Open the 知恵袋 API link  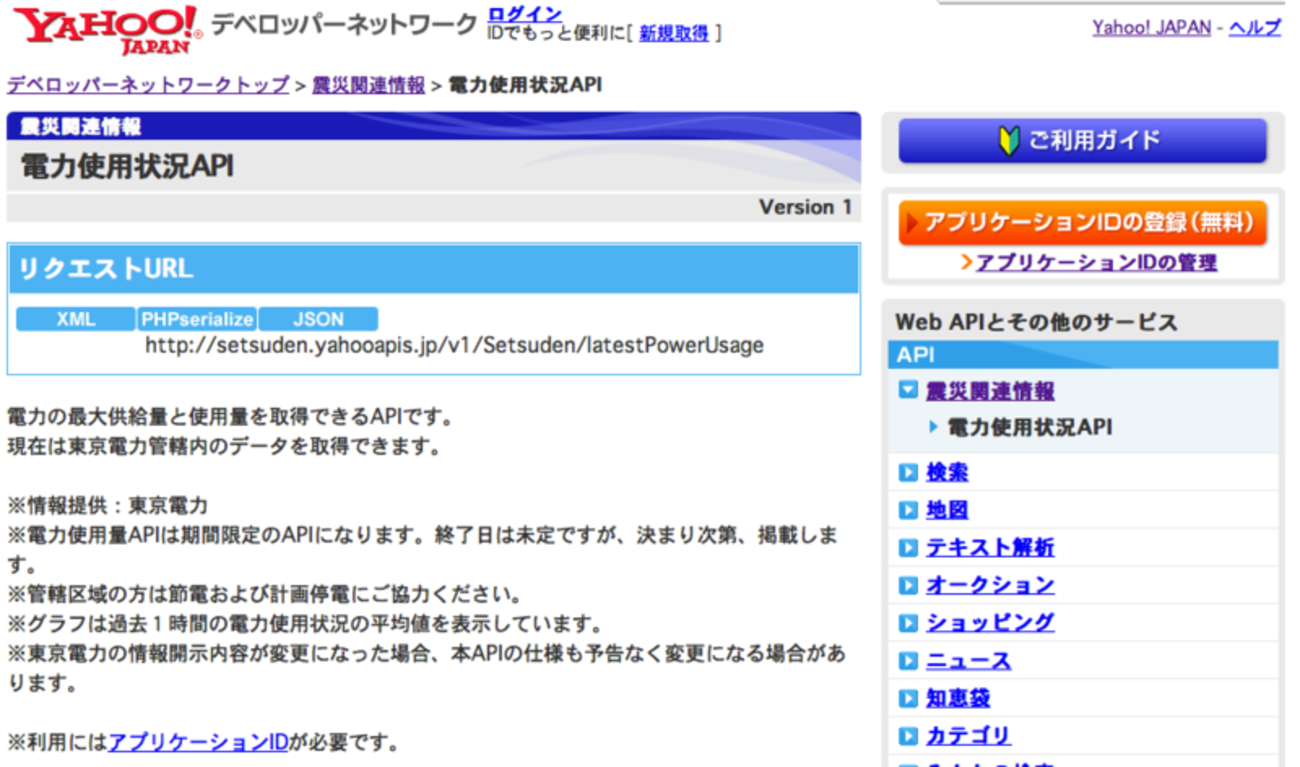[958, 698]
